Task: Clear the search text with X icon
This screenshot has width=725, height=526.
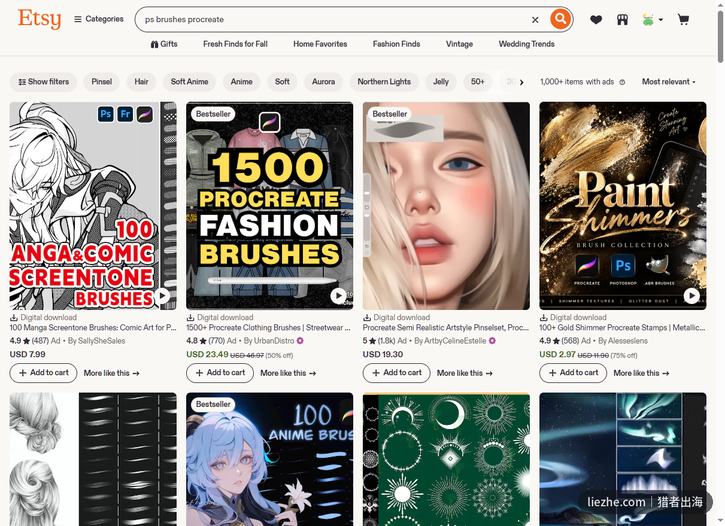Action: tap(535, 20)
